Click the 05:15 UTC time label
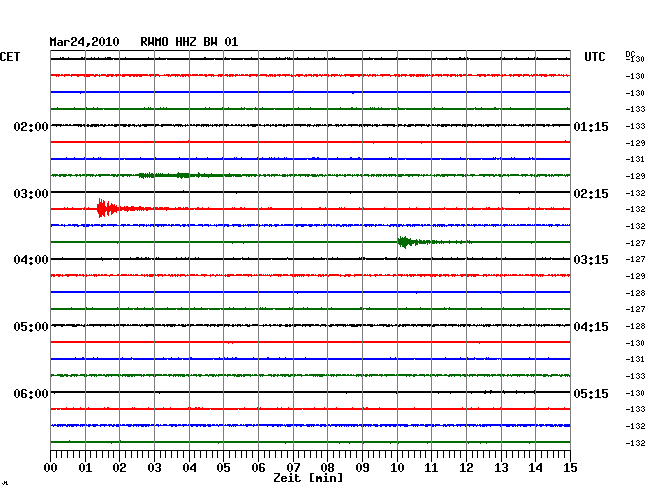The height and width of the screenshot is (494, 650). (x=591, y=393)
